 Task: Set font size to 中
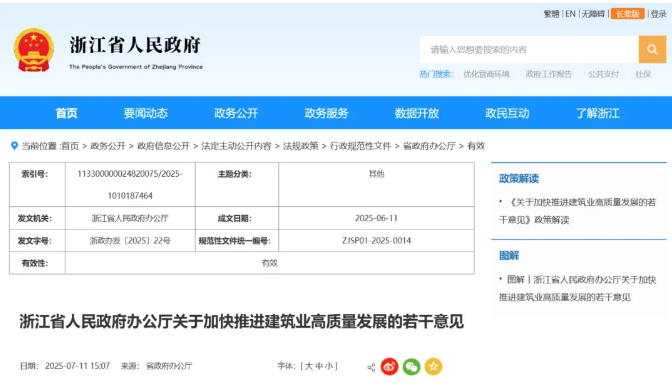319,366
